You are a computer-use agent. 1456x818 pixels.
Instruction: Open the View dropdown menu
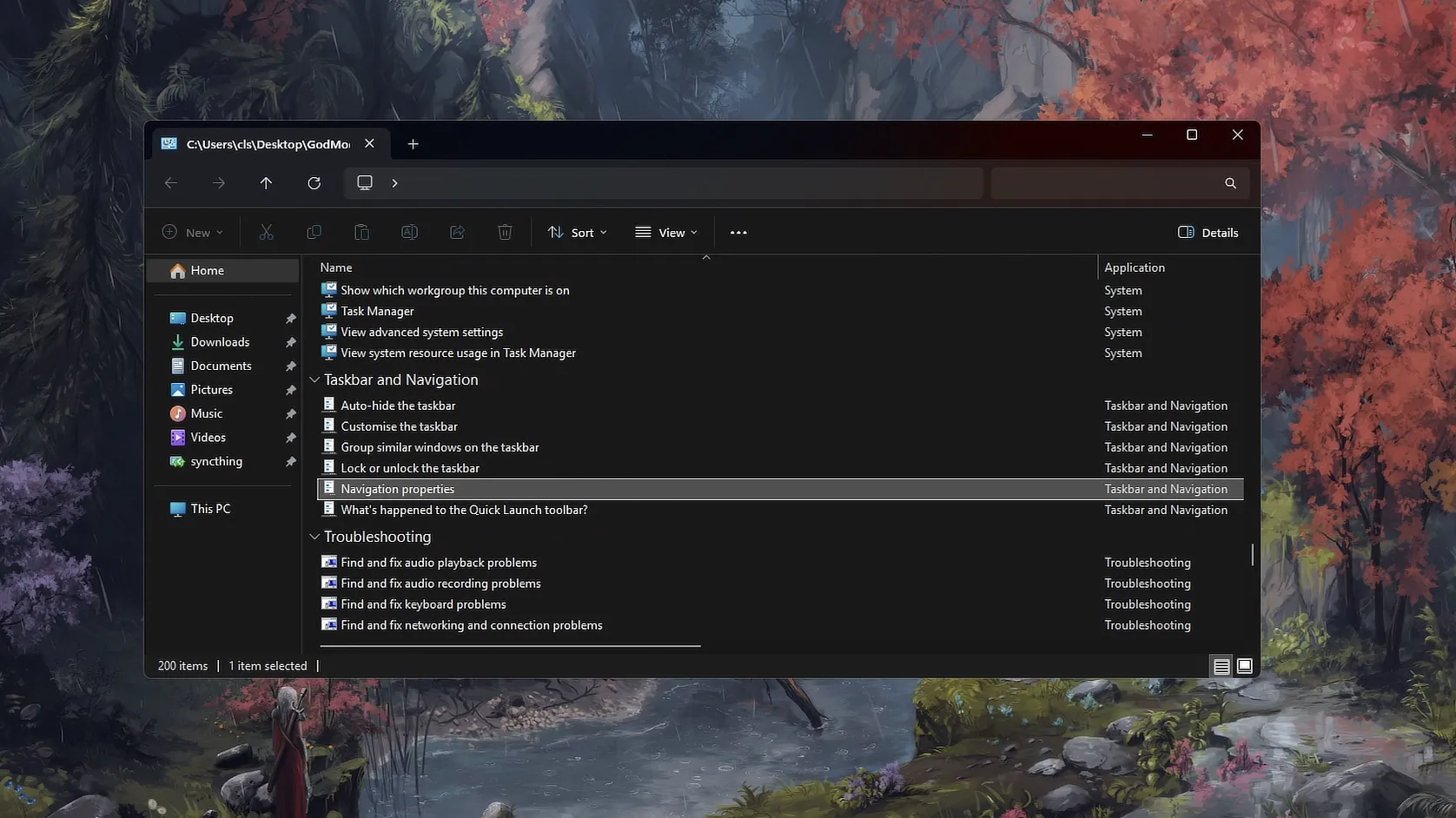pyautogui.click(x=666, y=233)
